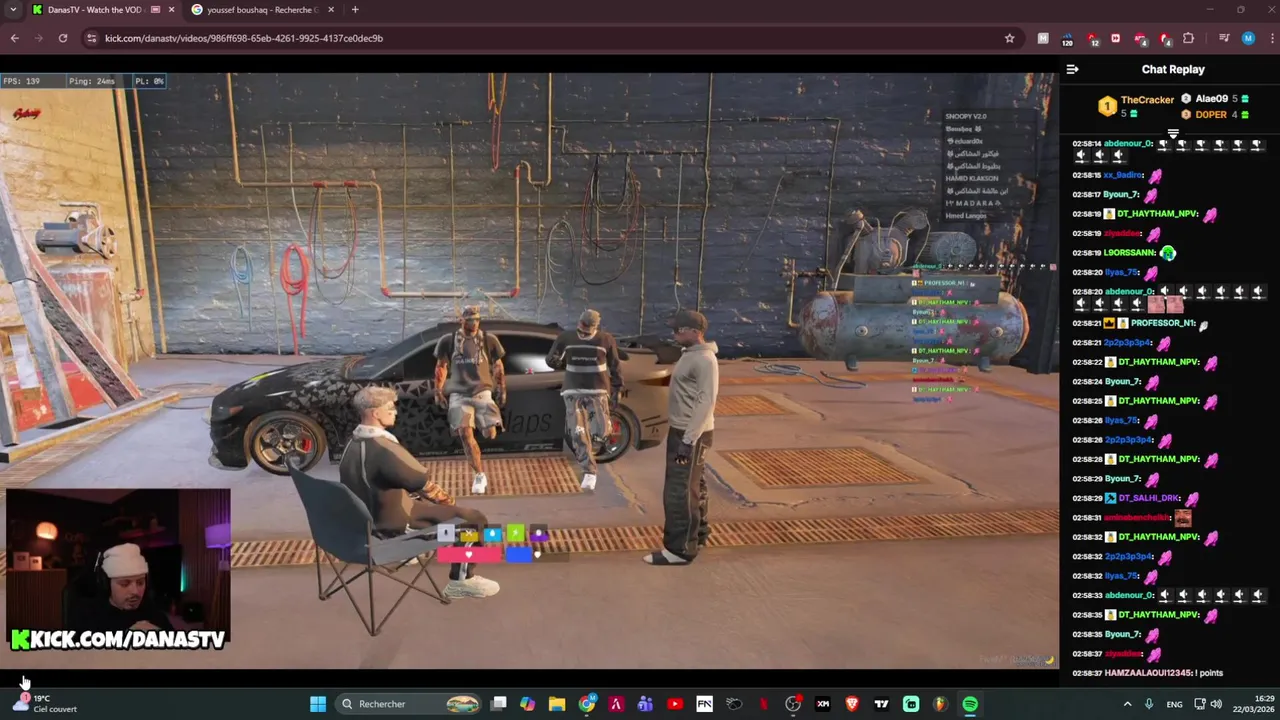Screen dimensions: 1280x720
Task: Open the weather widget 19°C
Action: pyautogui.click(x=44, y=704)
